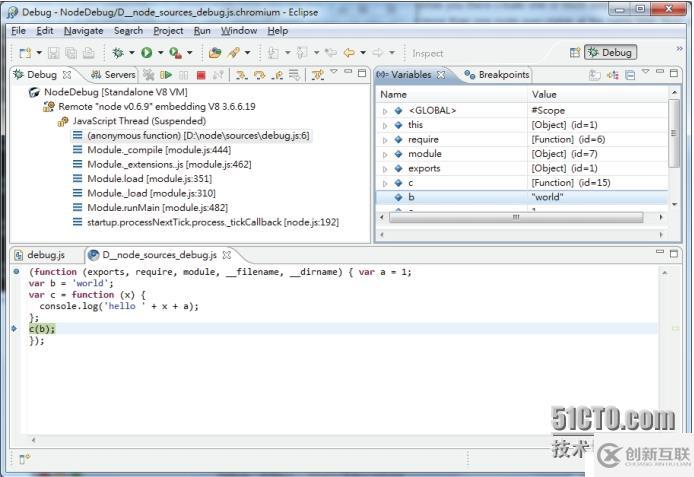
Task: Expand the 'this' variable row
Action: 385,126
